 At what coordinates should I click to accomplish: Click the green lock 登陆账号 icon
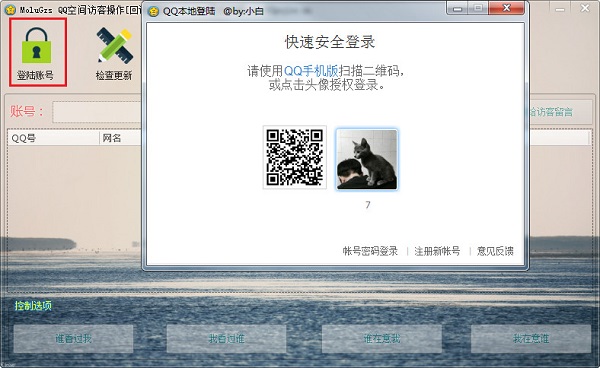(37, 52)
